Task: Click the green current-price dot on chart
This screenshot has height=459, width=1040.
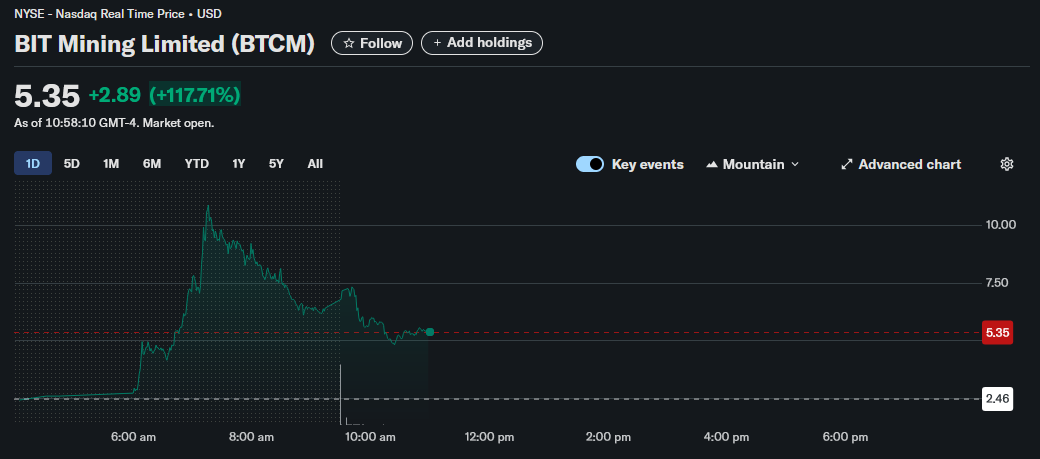Action: click(x=430, y=332)
